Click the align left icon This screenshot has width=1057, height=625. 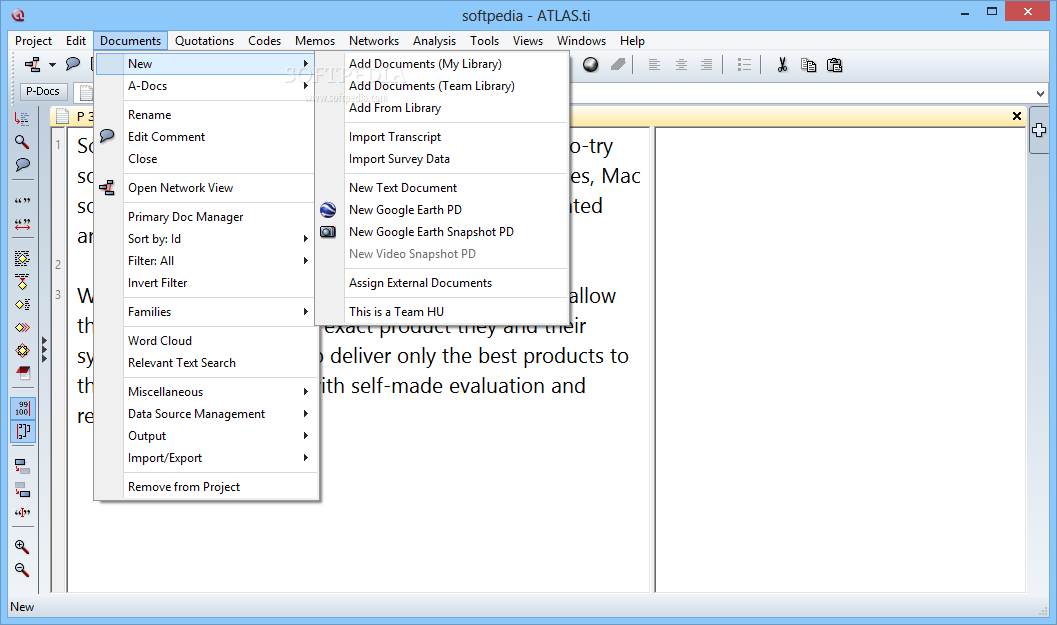click(653, 65)
